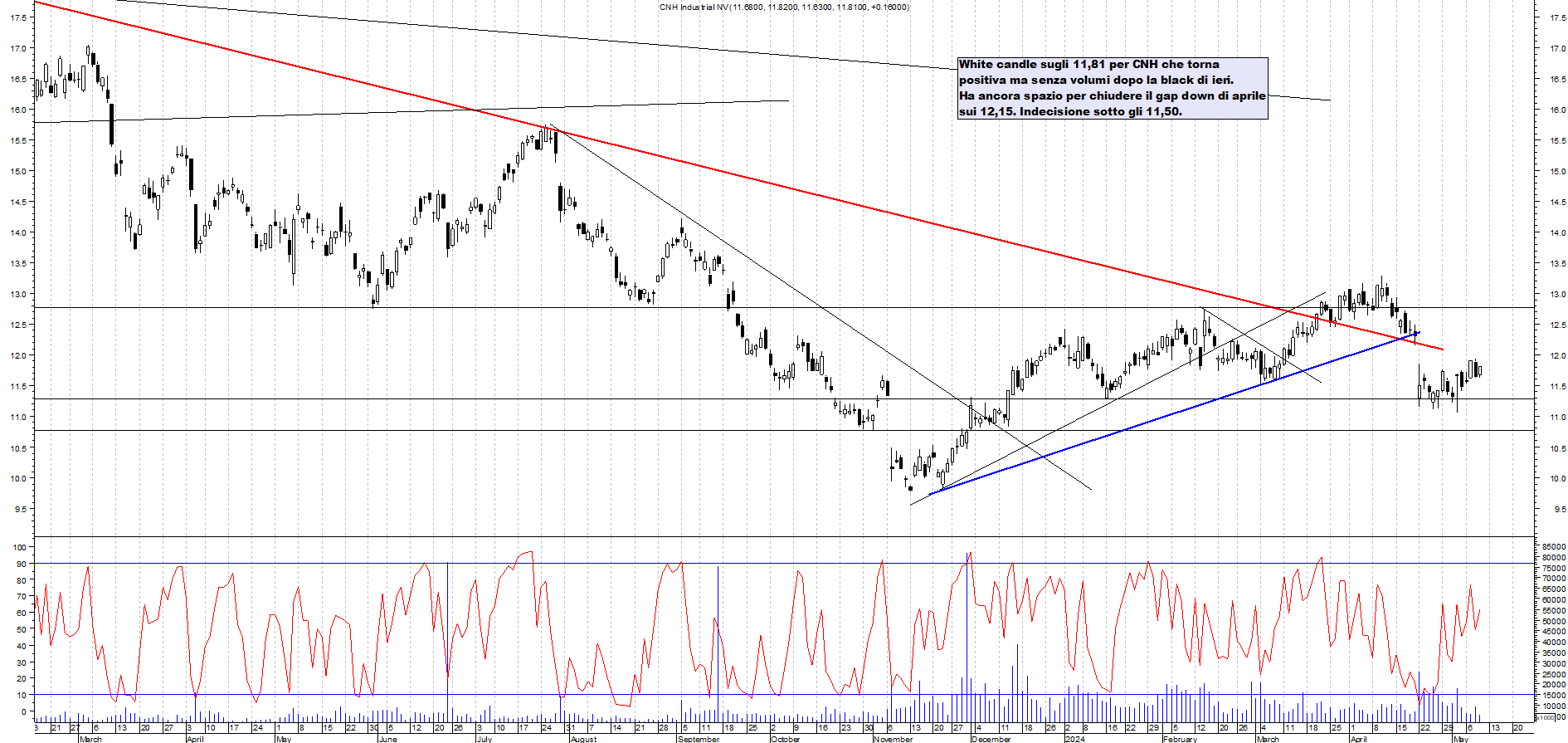This screenshot has height=743, width=1568.
Task: Click '17.0' on the left price axis
Action: (18, 48)
